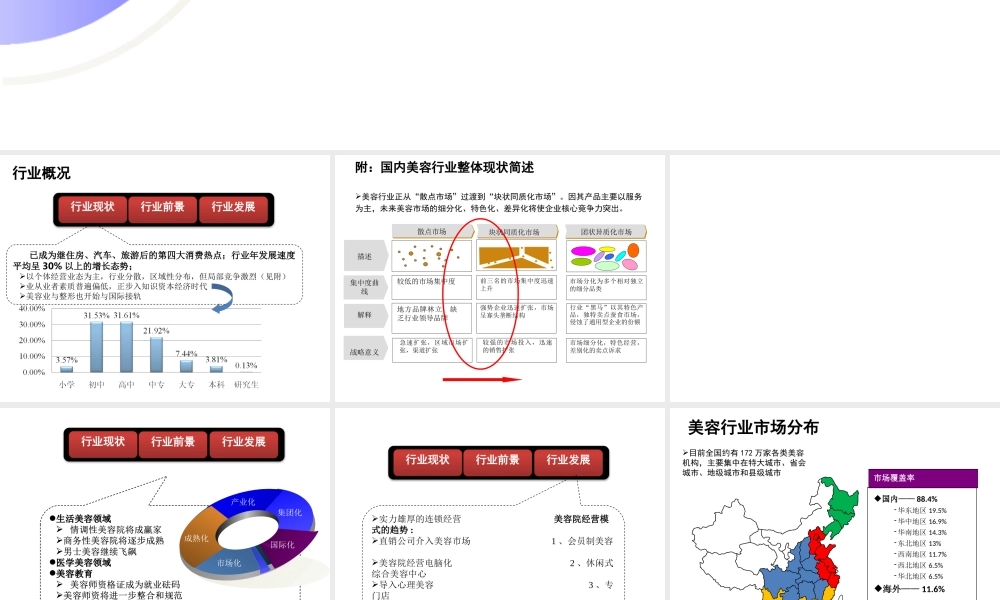1000x600 pixels.
Task: Select the 国内——88.4% entry
Action: [906, 499]
